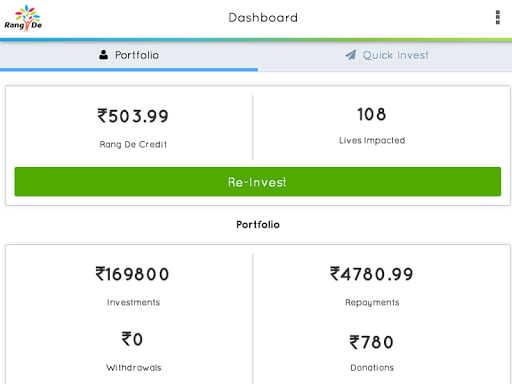Open the ₹4780.99 Repayments figure

[372, 274]
